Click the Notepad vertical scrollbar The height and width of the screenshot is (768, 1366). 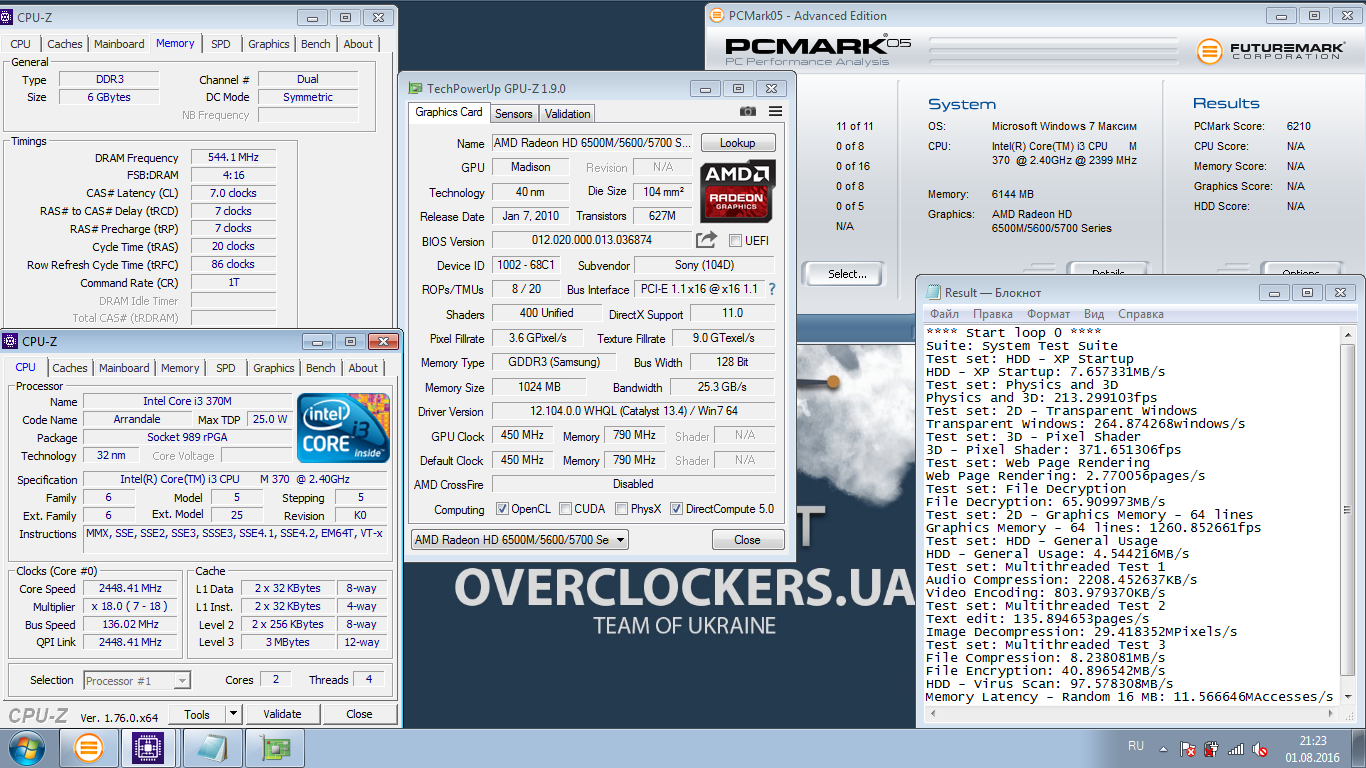tap(1347, 516)
